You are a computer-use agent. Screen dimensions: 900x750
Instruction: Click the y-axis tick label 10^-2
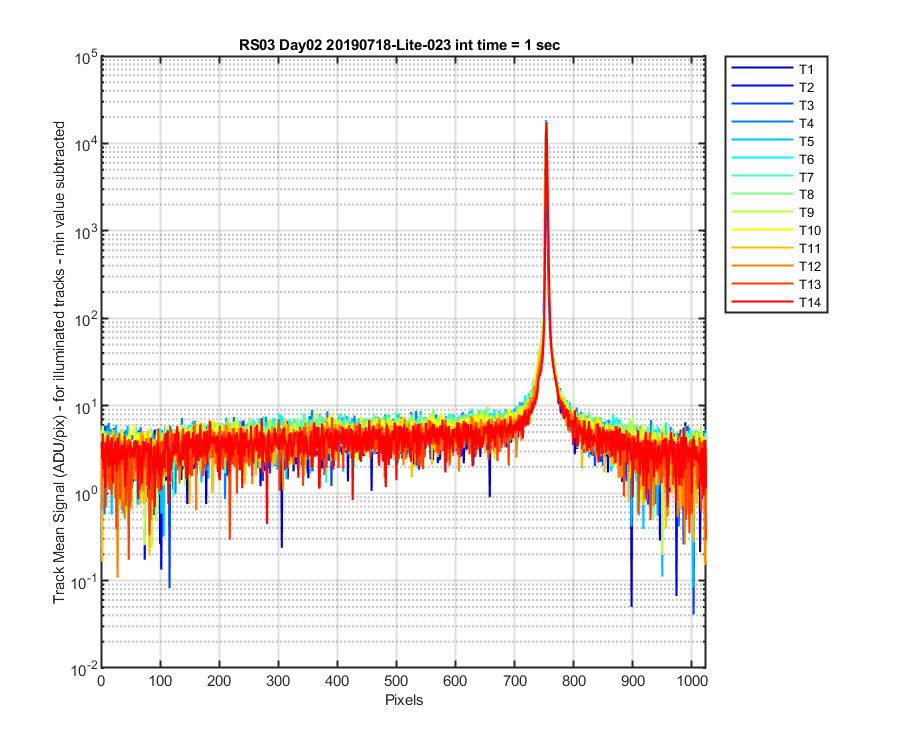click(85, 669)
